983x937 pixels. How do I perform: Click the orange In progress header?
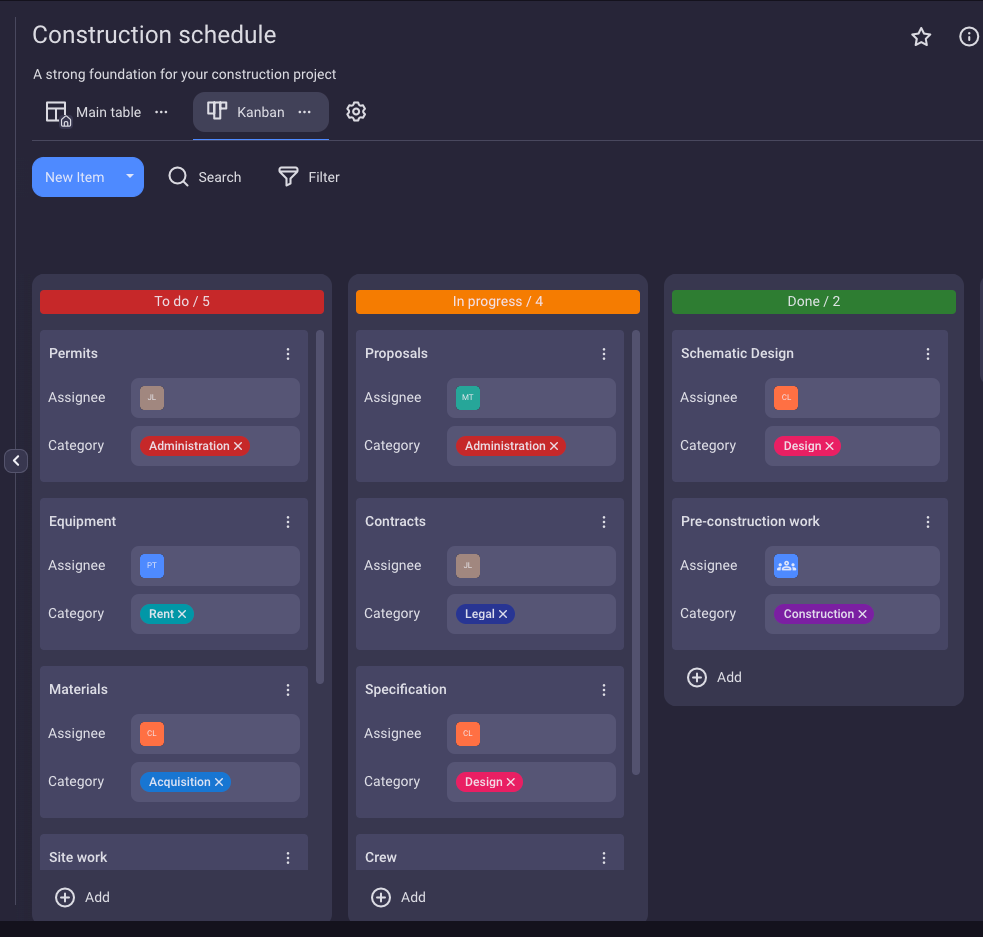498,301
